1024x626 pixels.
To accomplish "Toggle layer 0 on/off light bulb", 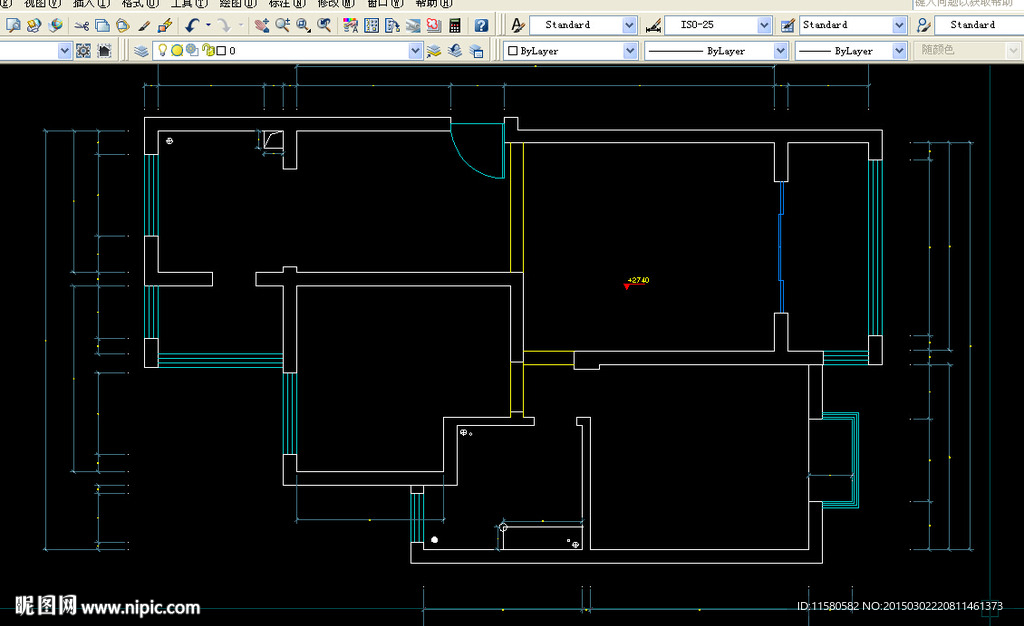I will pyautogui.click(x=163, y=50).
